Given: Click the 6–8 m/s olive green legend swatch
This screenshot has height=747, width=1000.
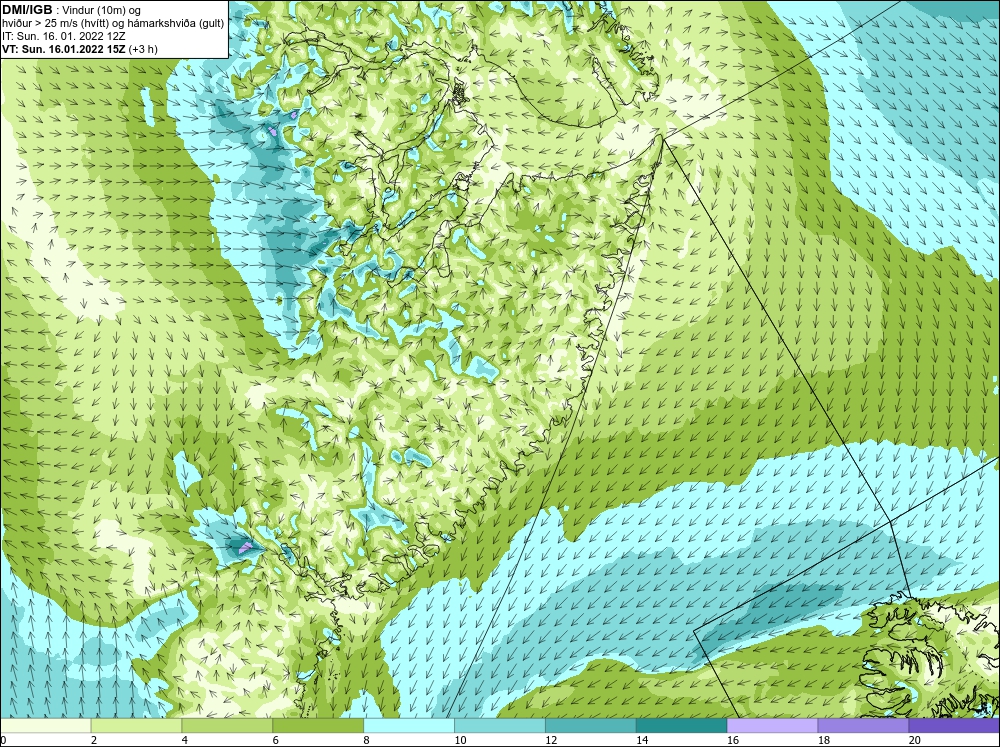Looking at the screenshot, I should click(318, 726).
